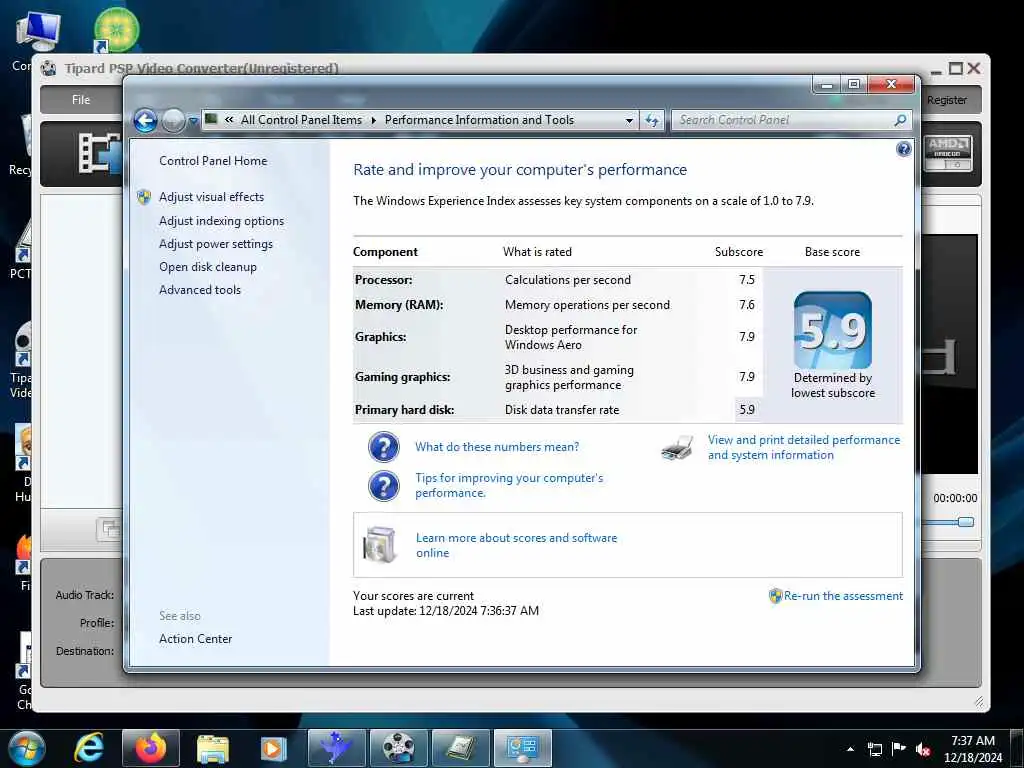Click Register in Tipard window
The width and height of the screenshot is (1024, 768).
click(947, 100)
